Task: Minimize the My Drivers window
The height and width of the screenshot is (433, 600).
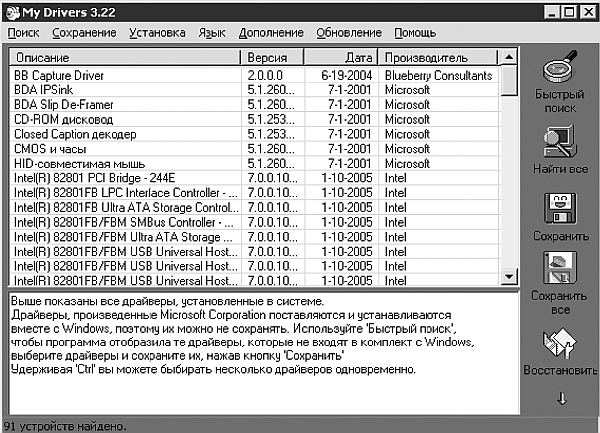Action: click(551, 12)
